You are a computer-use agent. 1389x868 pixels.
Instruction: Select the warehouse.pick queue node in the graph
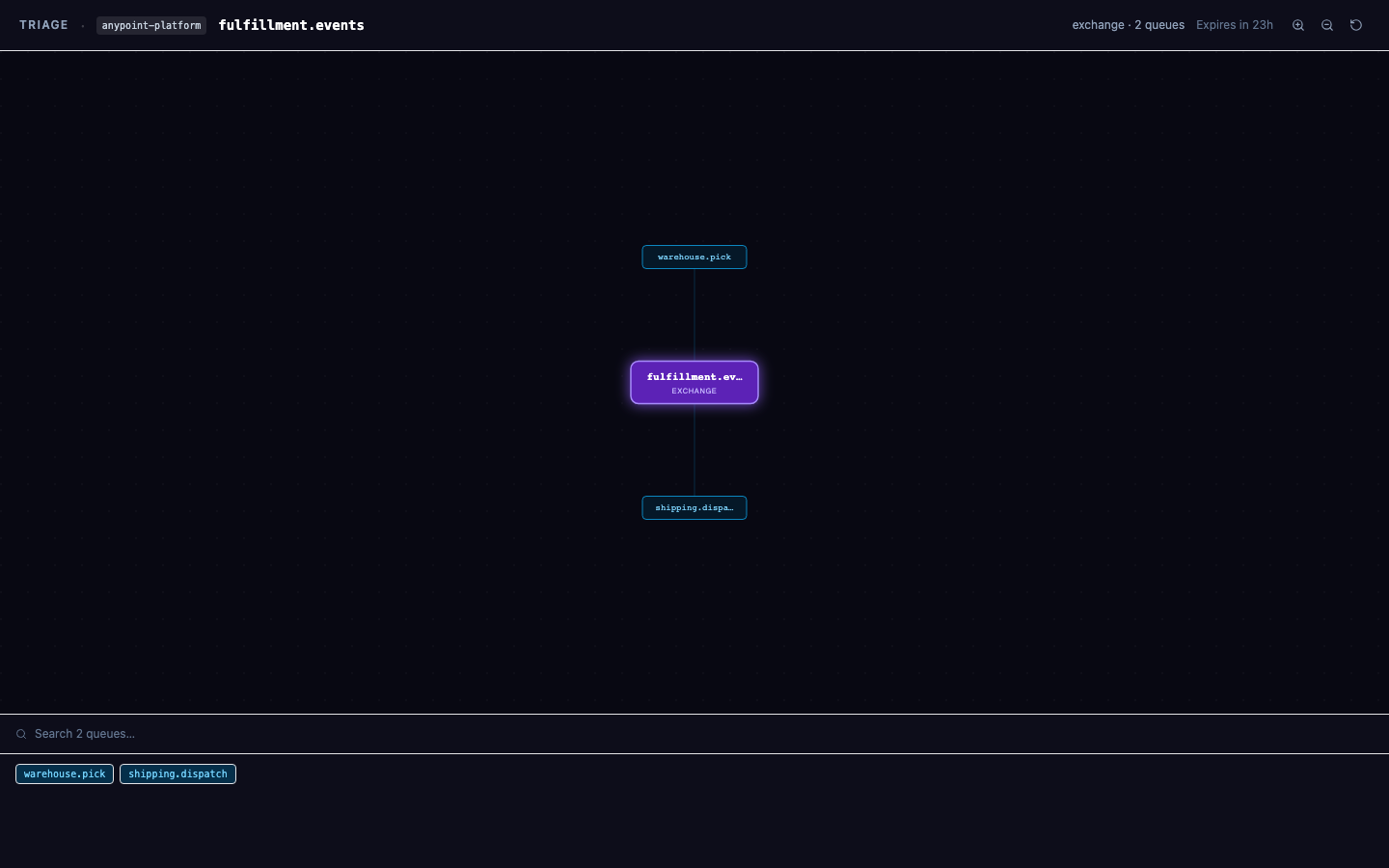[x=694, y=257]
